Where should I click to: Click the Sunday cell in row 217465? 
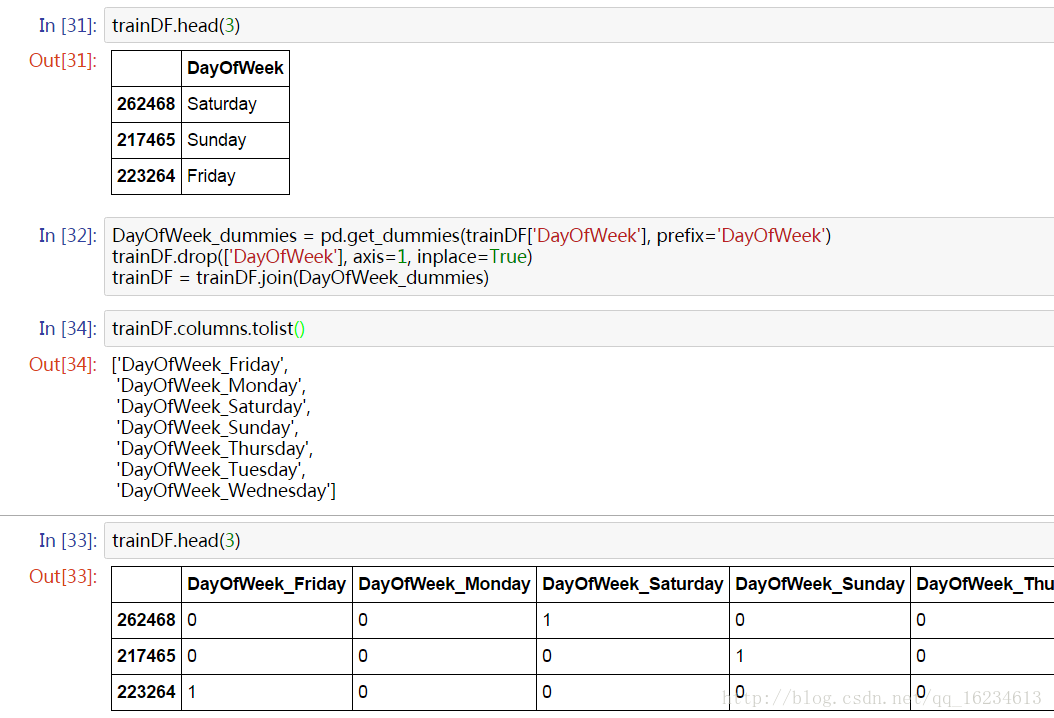coord(235,140)
